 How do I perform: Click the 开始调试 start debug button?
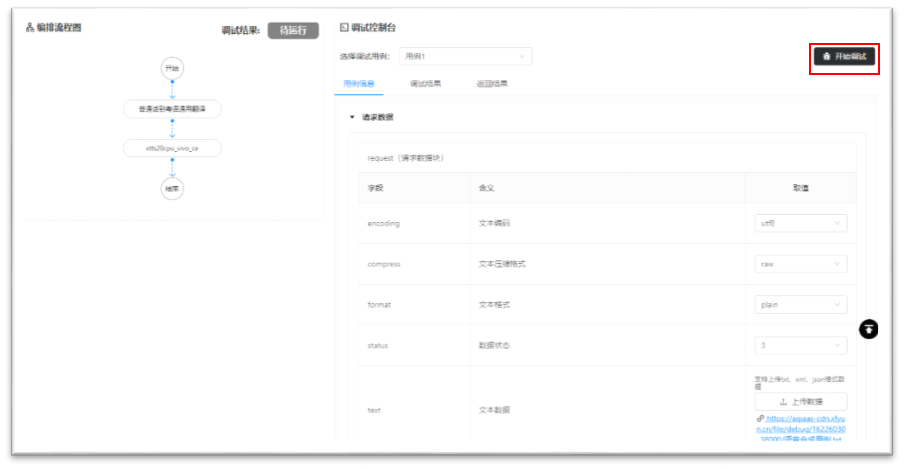coord(844,57)
